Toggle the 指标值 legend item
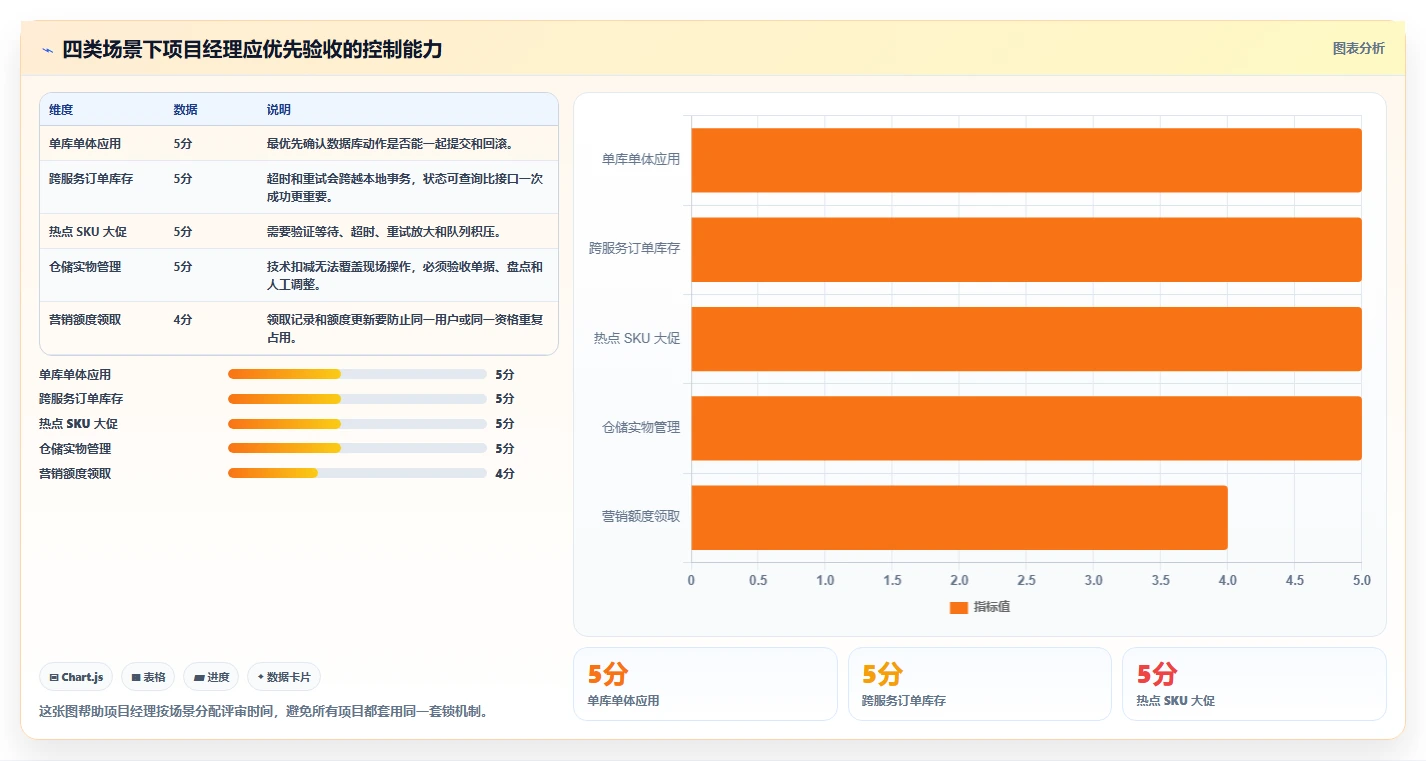 click(980, 607)
